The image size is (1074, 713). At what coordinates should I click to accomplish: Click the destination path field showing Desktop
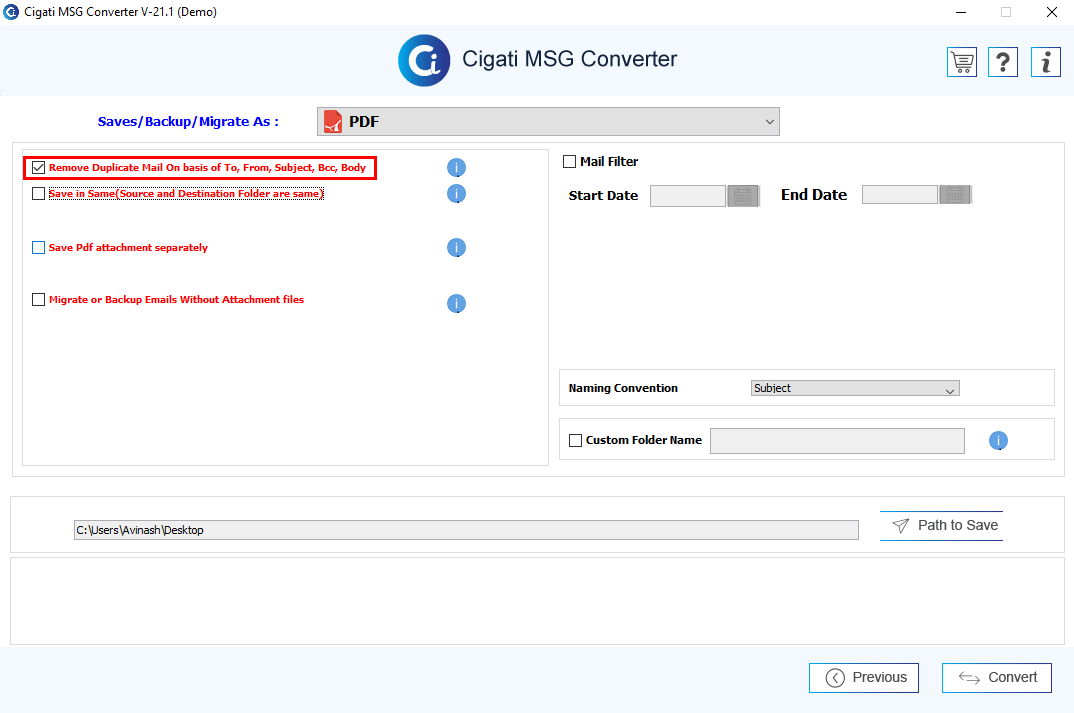[466, 530]
